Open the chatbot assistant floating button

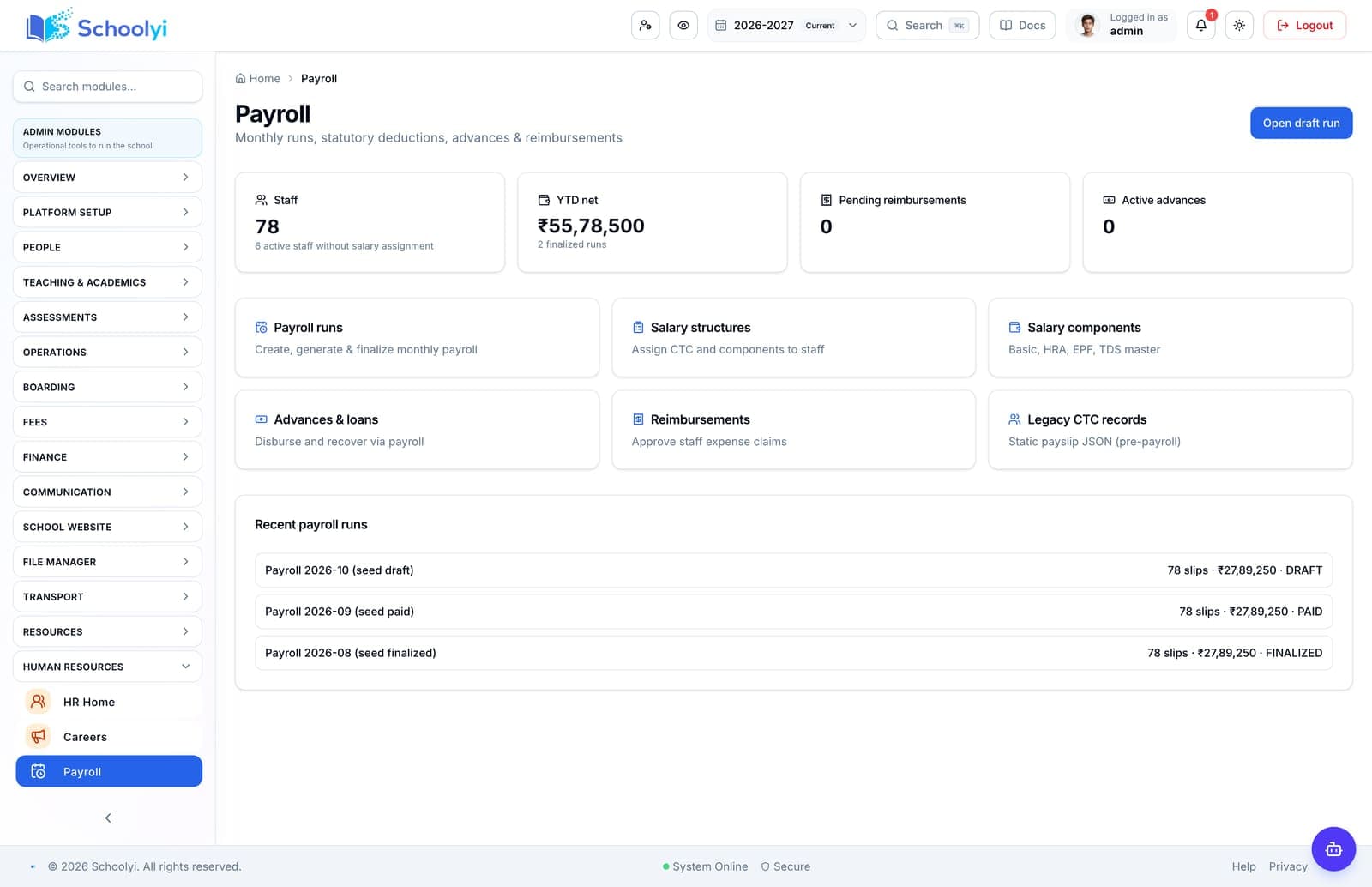[x=1333, y=849]
